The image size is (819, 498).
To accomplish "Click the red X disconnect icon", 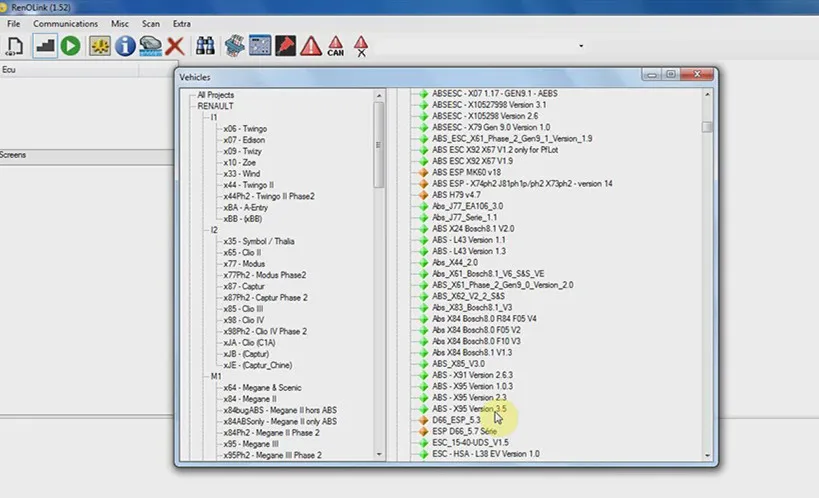I will (175, 46).
